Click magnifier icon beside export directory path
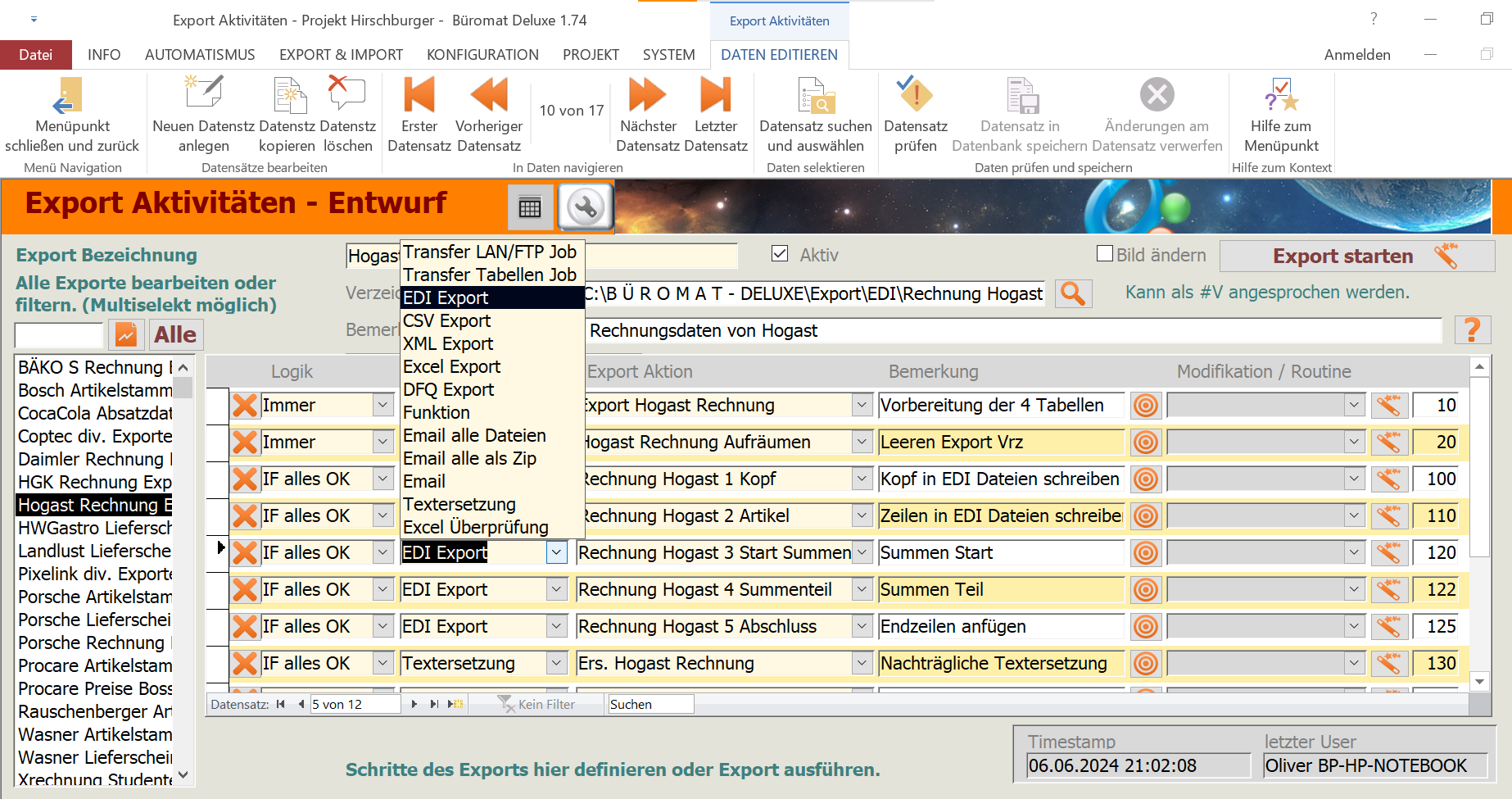This screenshot has height=799, width=1512. tap(1073, 293)
